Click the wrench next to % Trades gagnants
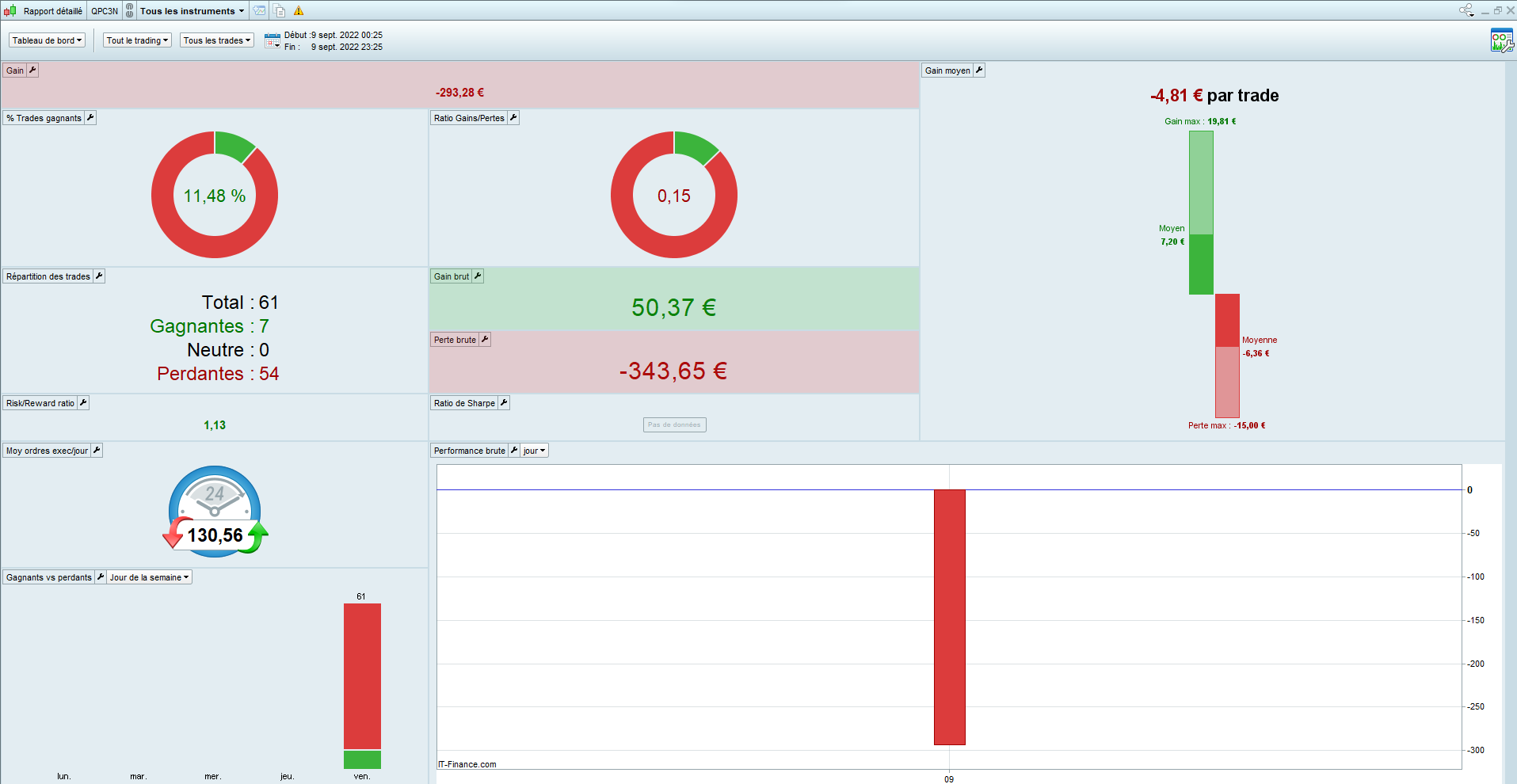The image size is (1517, 784). click(x=90, y=118)
